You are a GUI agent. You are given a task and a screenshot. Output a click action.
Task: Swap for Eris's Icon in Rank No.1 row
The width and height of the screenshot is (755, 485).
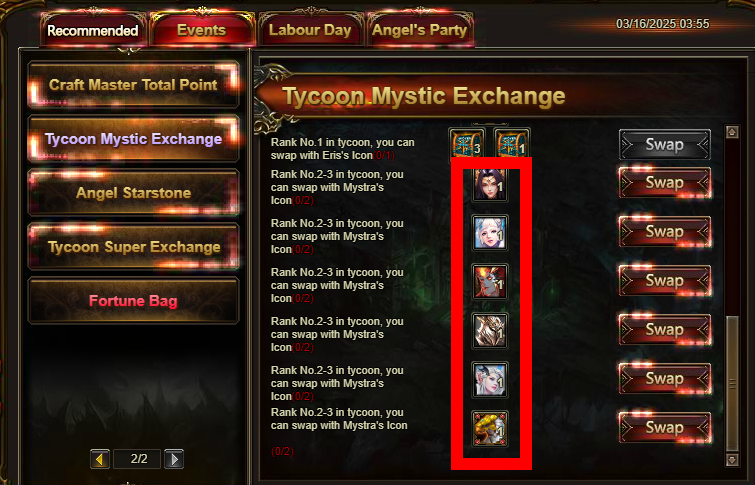click(664, 144)
